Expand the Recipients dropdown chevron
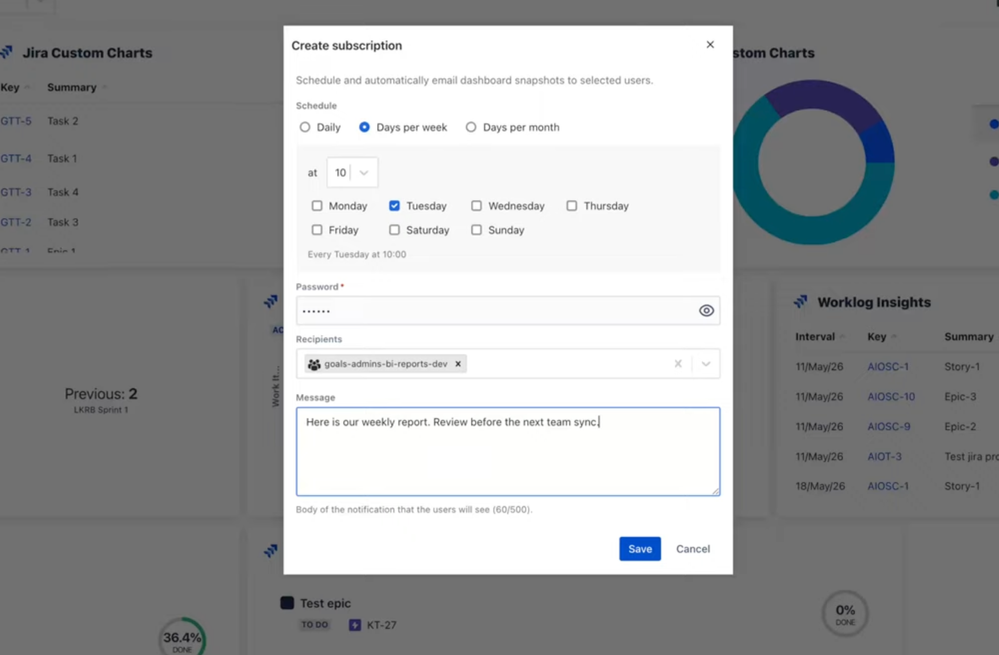The width and height of the screenshot is (999, 655). point(706,364)
